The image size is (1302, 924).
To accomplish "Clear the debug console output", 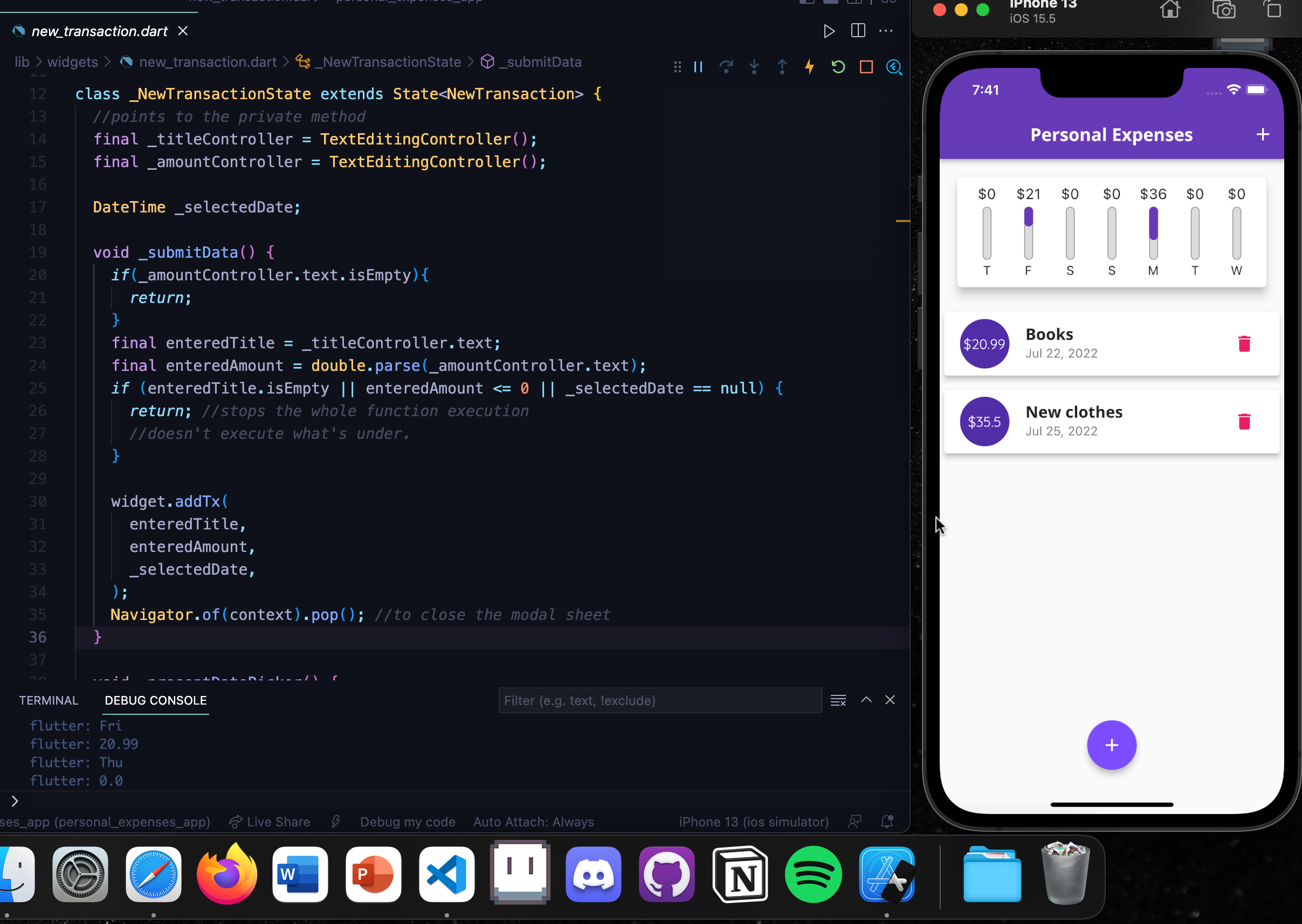I will (838, 700).
